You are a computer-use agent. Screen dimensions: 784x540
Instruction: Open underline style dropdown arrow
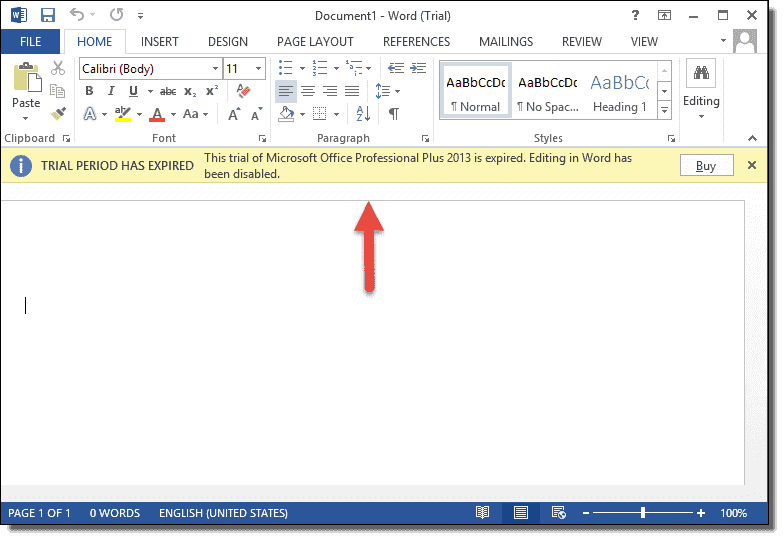150,92
